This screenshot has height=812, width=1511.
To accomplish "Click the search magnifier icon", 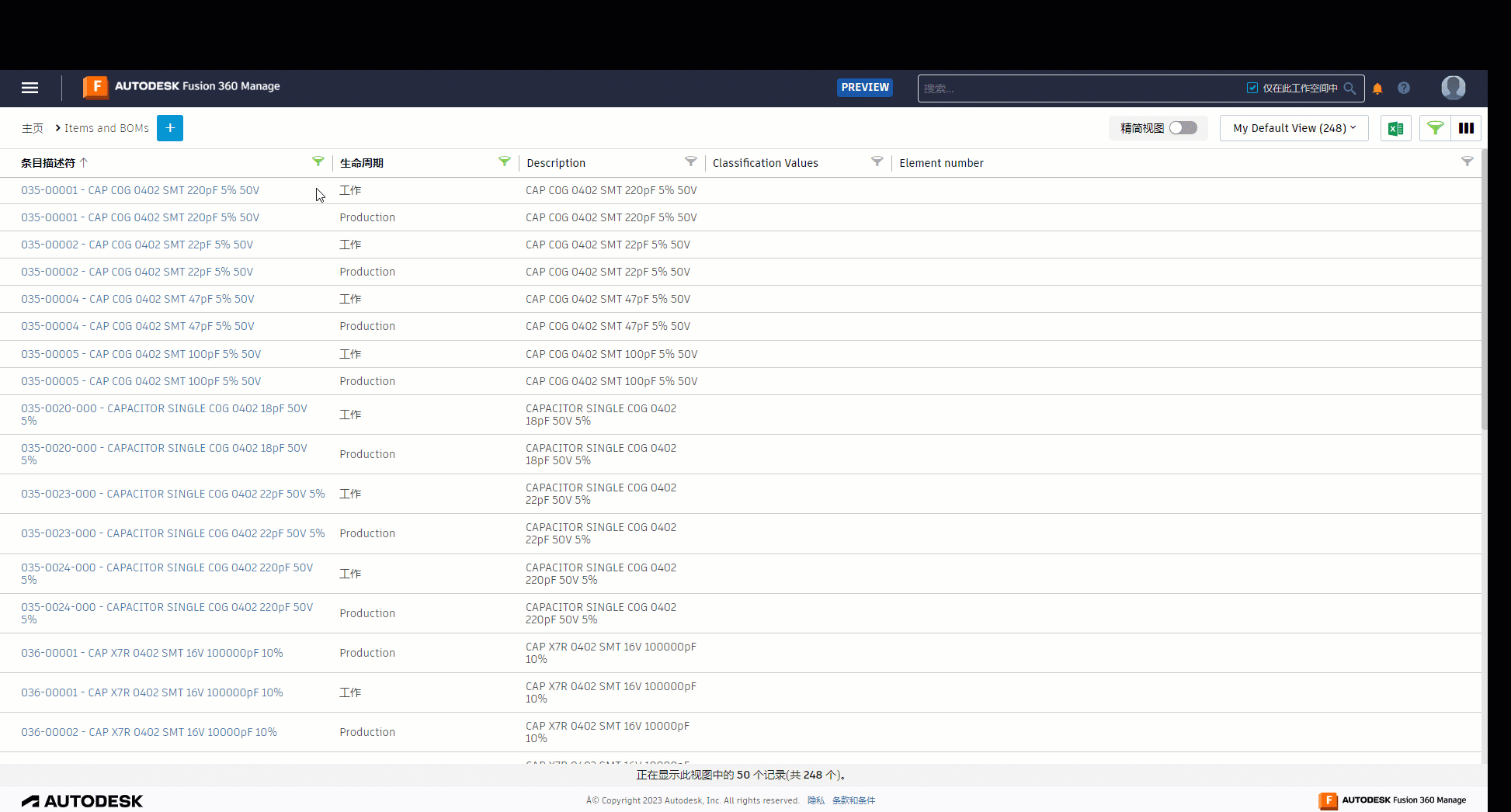I will [x=1349, y=88].
